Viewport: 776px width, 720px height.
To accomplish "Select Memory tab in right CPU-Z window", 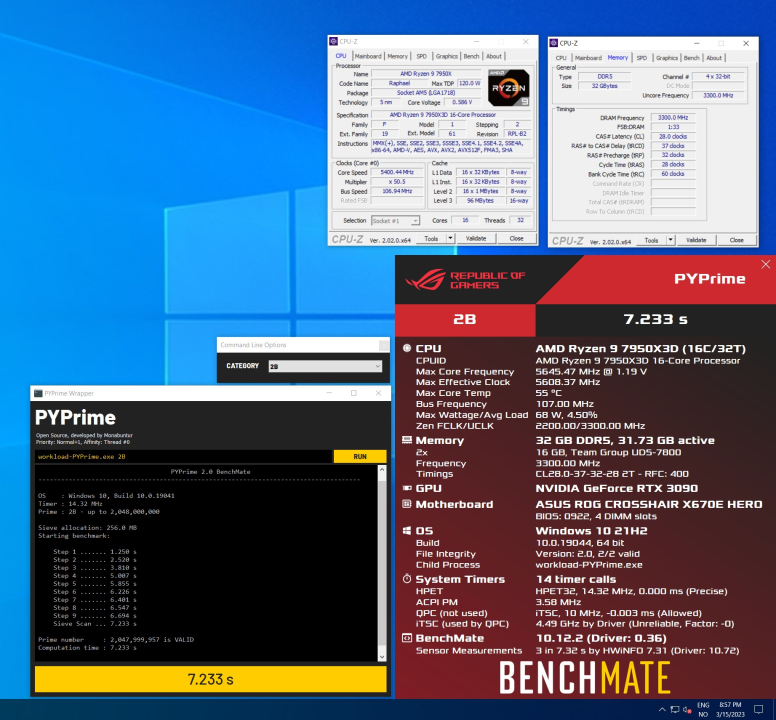I will 618,57.
